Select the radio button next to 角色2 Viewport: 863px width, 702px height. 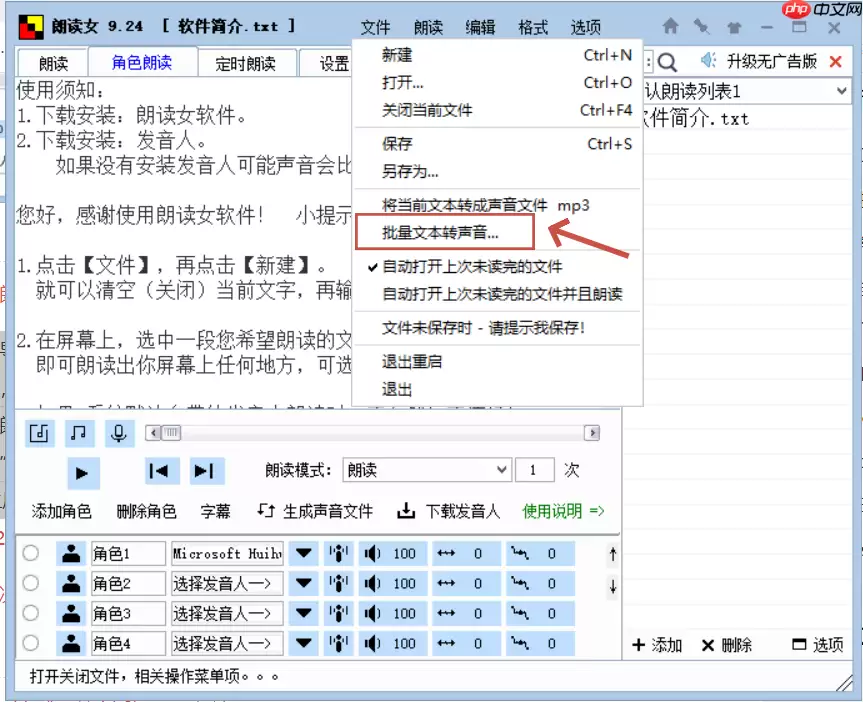tap(29, 583)
